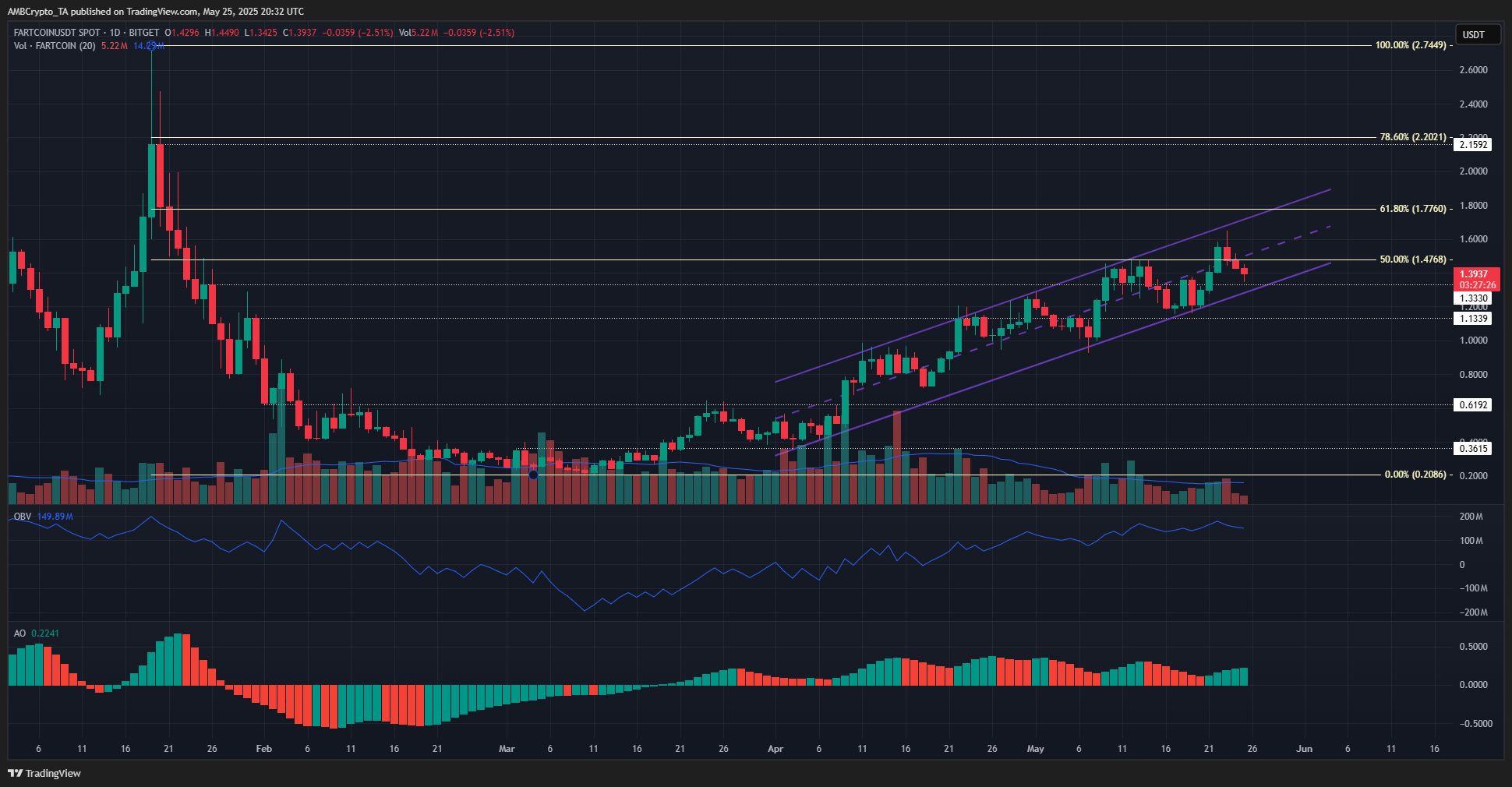Expand the Vol · FARTCOIN (20) indicator legend
Image resolution: width=1512 pixels, height=787 pixels.
click(x=55, y=46)
